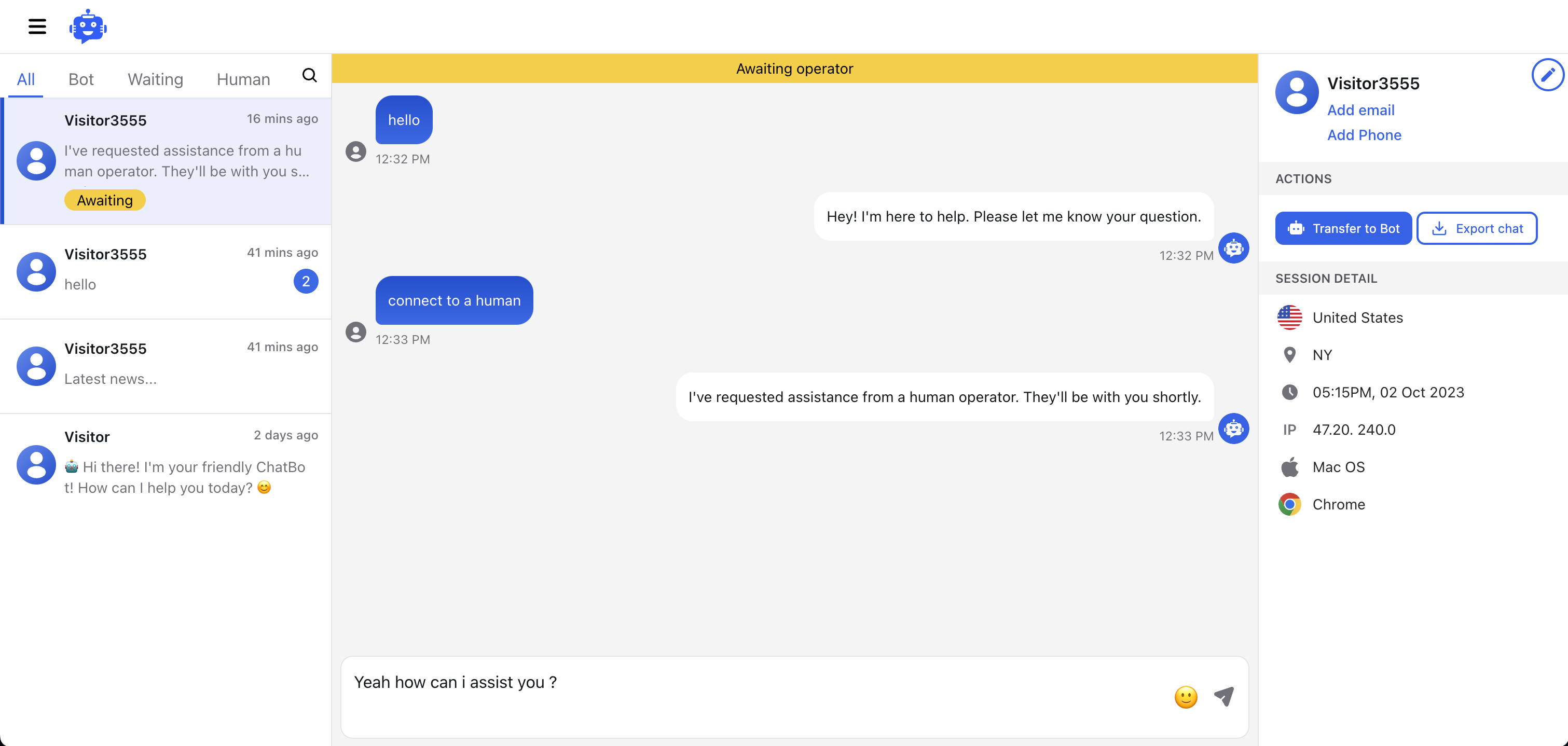The image size is (1568, 746).
Task: Click the Add Phone link
Action: pos(1364,135)
